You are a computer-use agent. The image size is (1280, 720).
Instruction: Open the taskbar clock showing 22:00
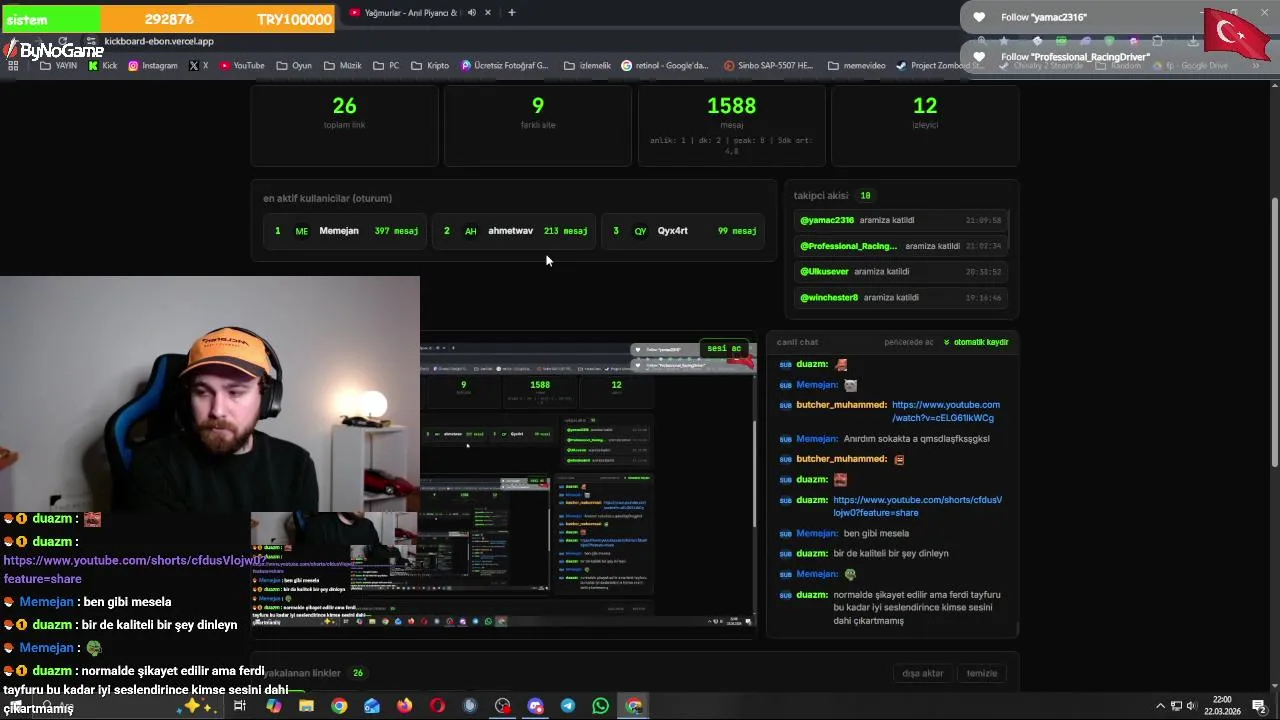click(1222, 706)
